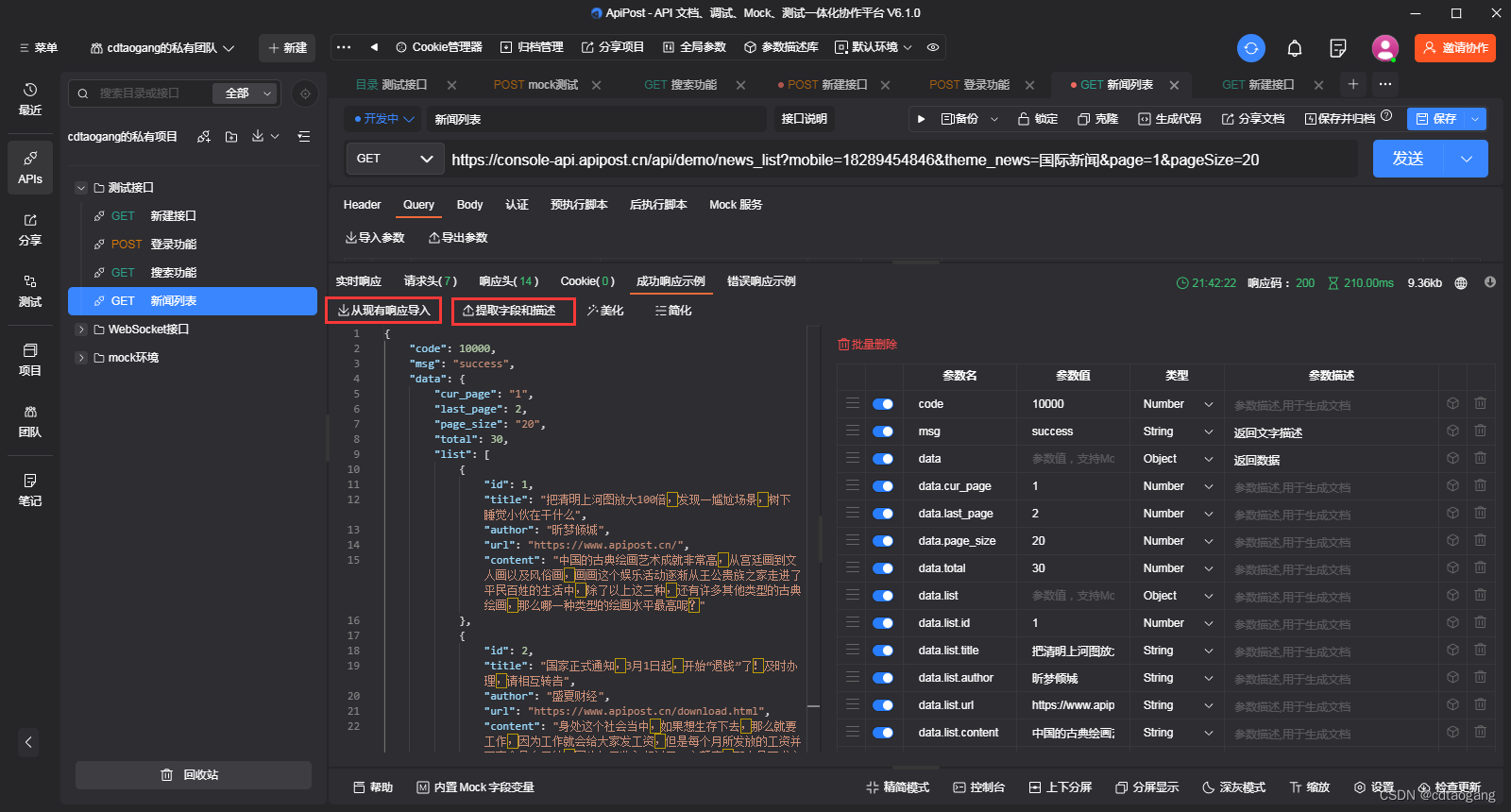This screenshot has width=1511, height=812.
Task: Click the 邀请协作 invite button
Action: click(x=1455, y=48)
